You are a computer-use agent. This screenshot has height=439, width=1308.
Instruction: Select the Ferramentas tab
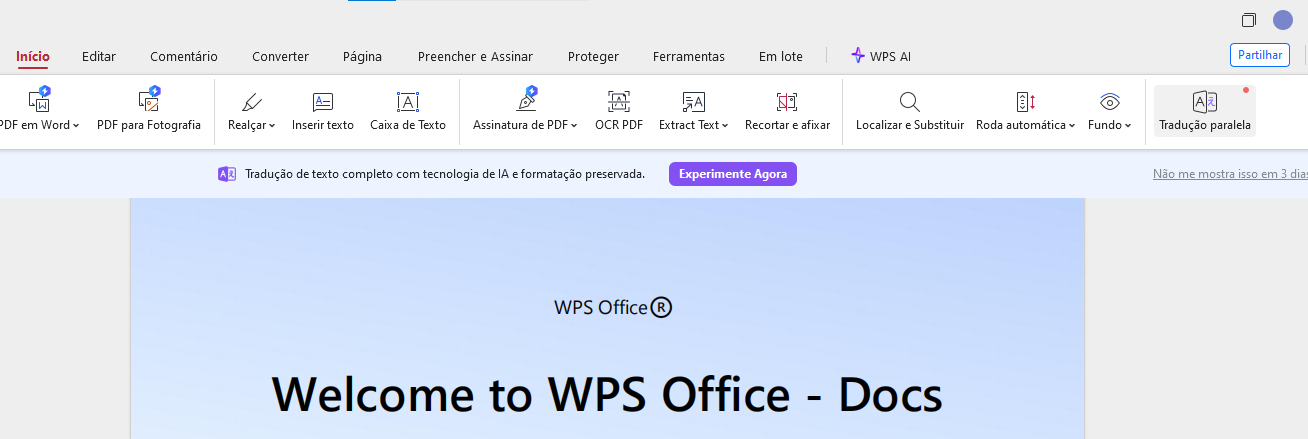[x=689, y=56]
